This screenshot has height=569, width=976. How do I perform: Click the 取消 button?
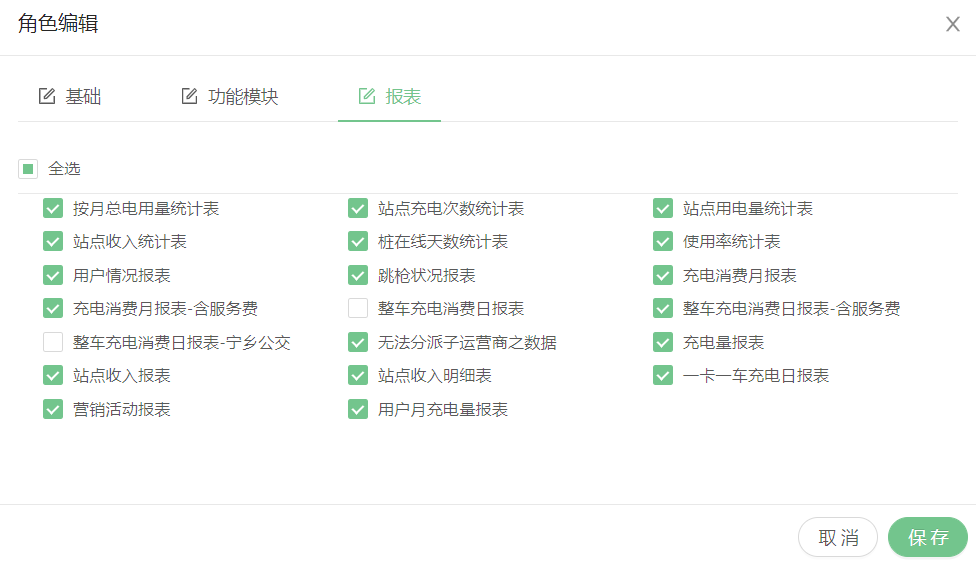tap(837, 538)
